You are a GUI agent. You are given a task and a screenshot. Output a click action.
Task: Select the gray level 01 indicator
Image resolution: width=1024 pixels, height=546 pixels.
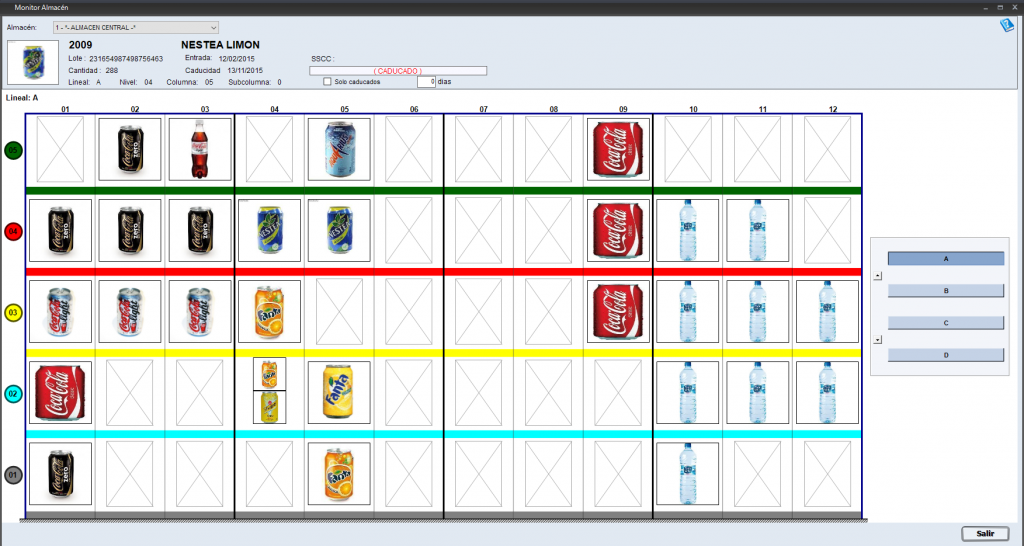coord(13,475)
